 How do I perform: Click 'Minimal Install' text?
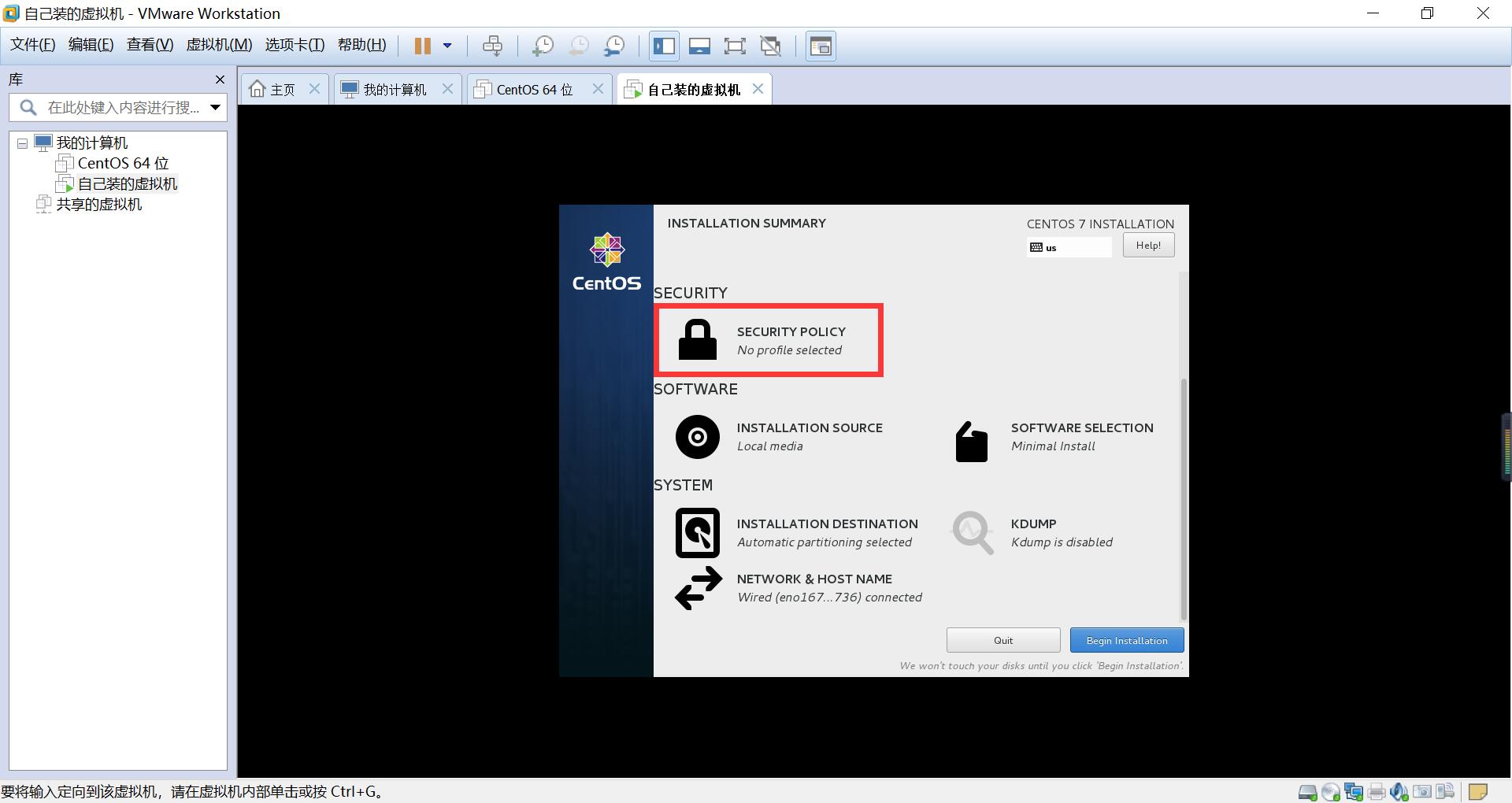coord(1053,446)
